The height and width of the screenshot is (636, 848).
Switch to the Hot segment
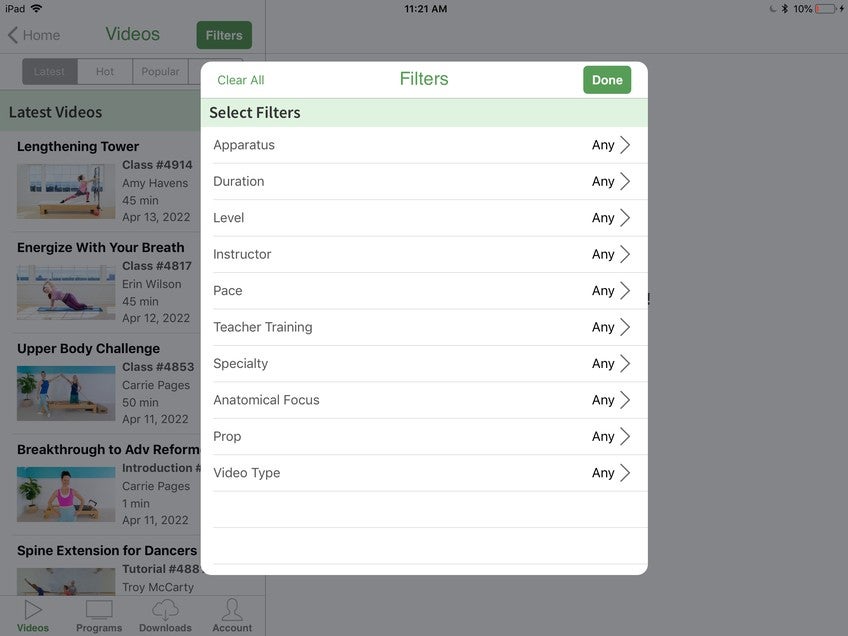(105, 72)
